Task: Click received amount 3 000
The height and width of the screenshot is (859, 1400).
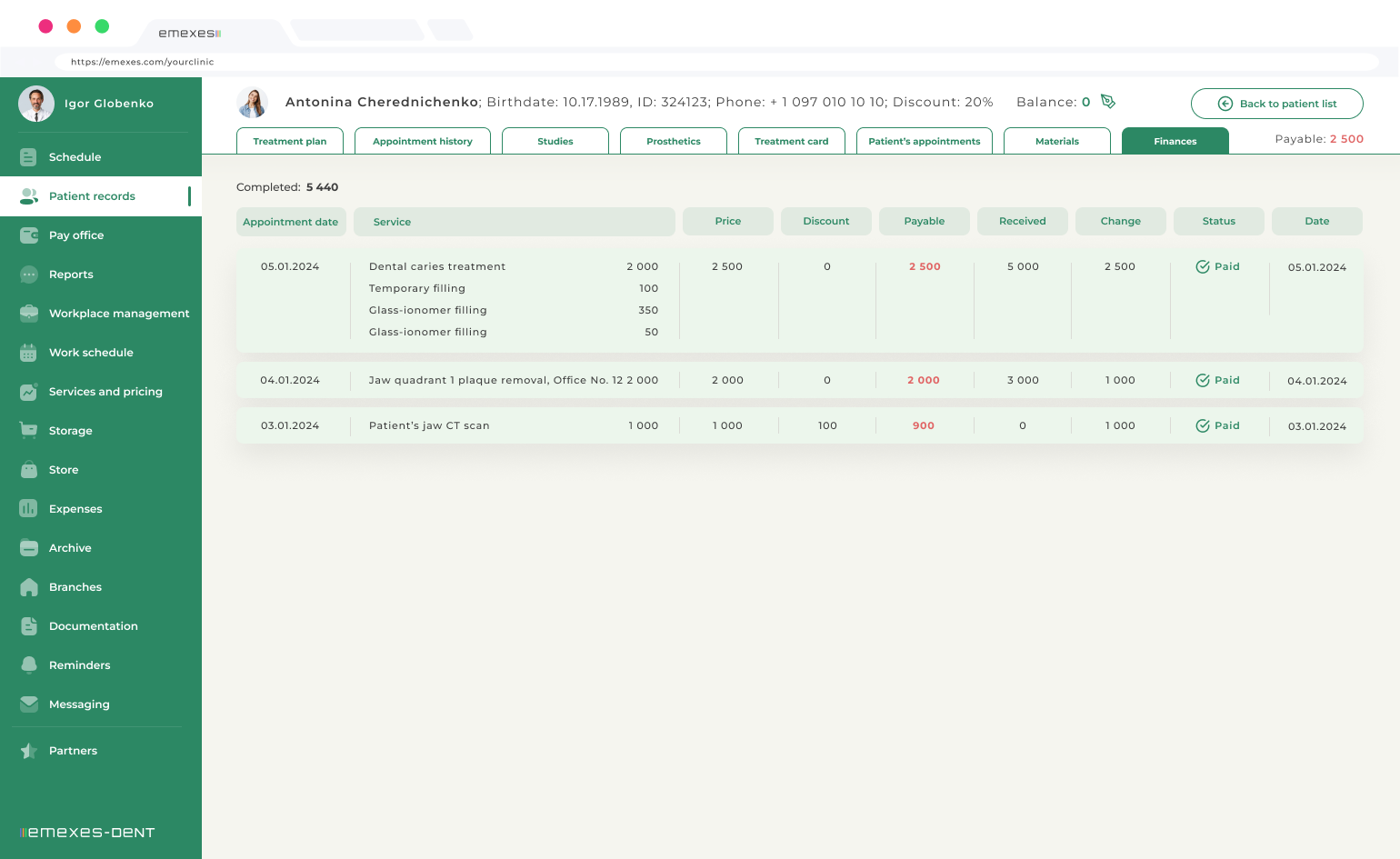Action: click(1023, 380)
